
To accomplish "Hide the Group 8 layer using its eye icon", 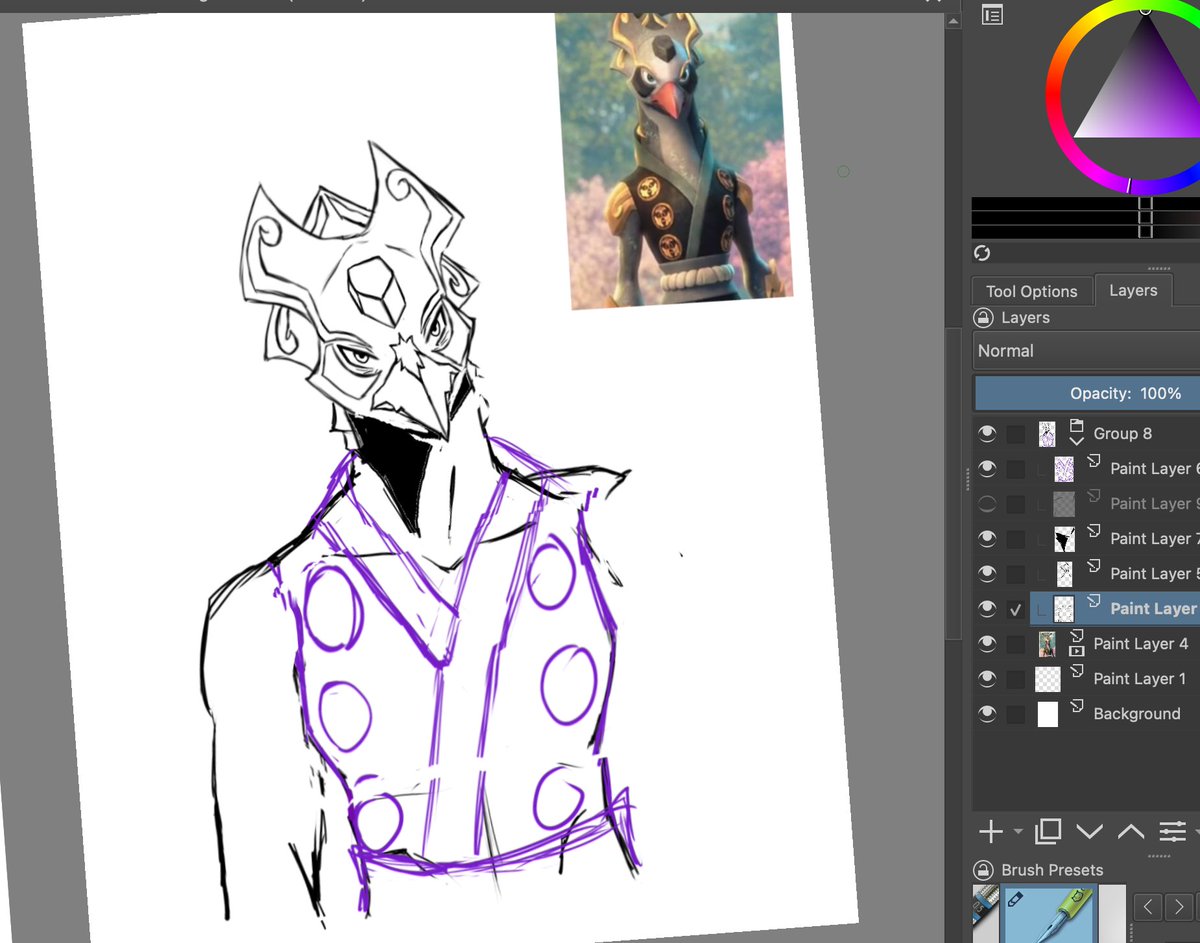I will click(x=988, y=433).
